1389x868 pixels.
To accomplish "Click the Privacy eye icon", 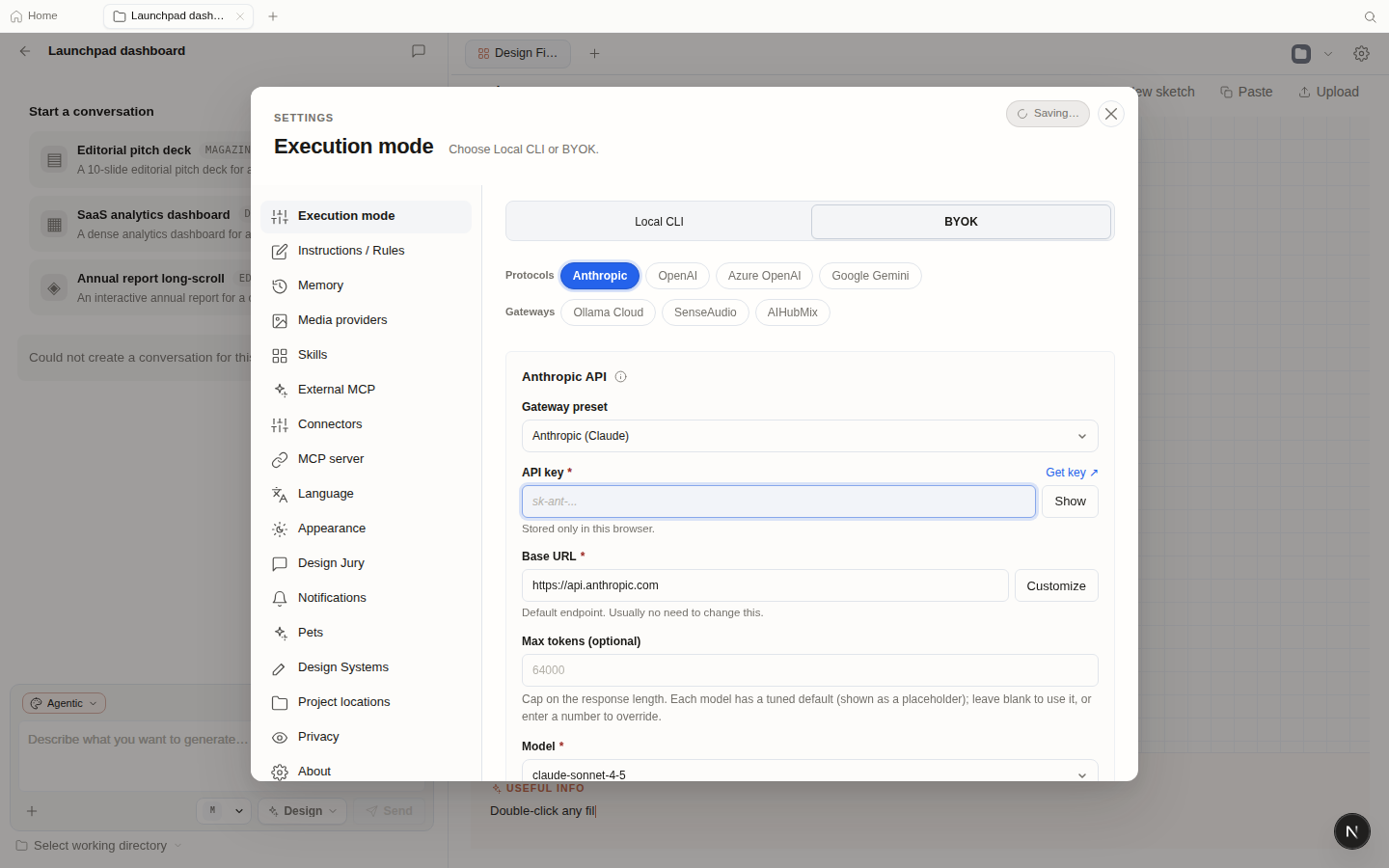I will click(x=280, y=738).
